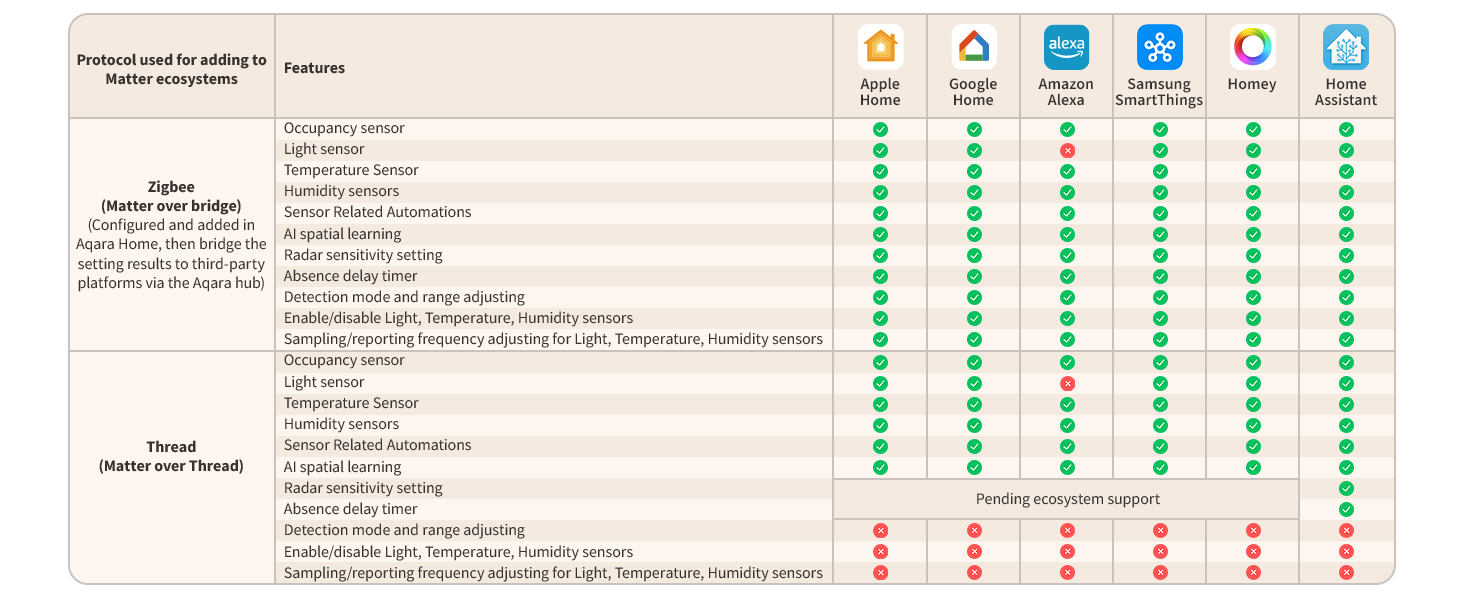Select the Homey rainbow ring icon

(1252, 47)
